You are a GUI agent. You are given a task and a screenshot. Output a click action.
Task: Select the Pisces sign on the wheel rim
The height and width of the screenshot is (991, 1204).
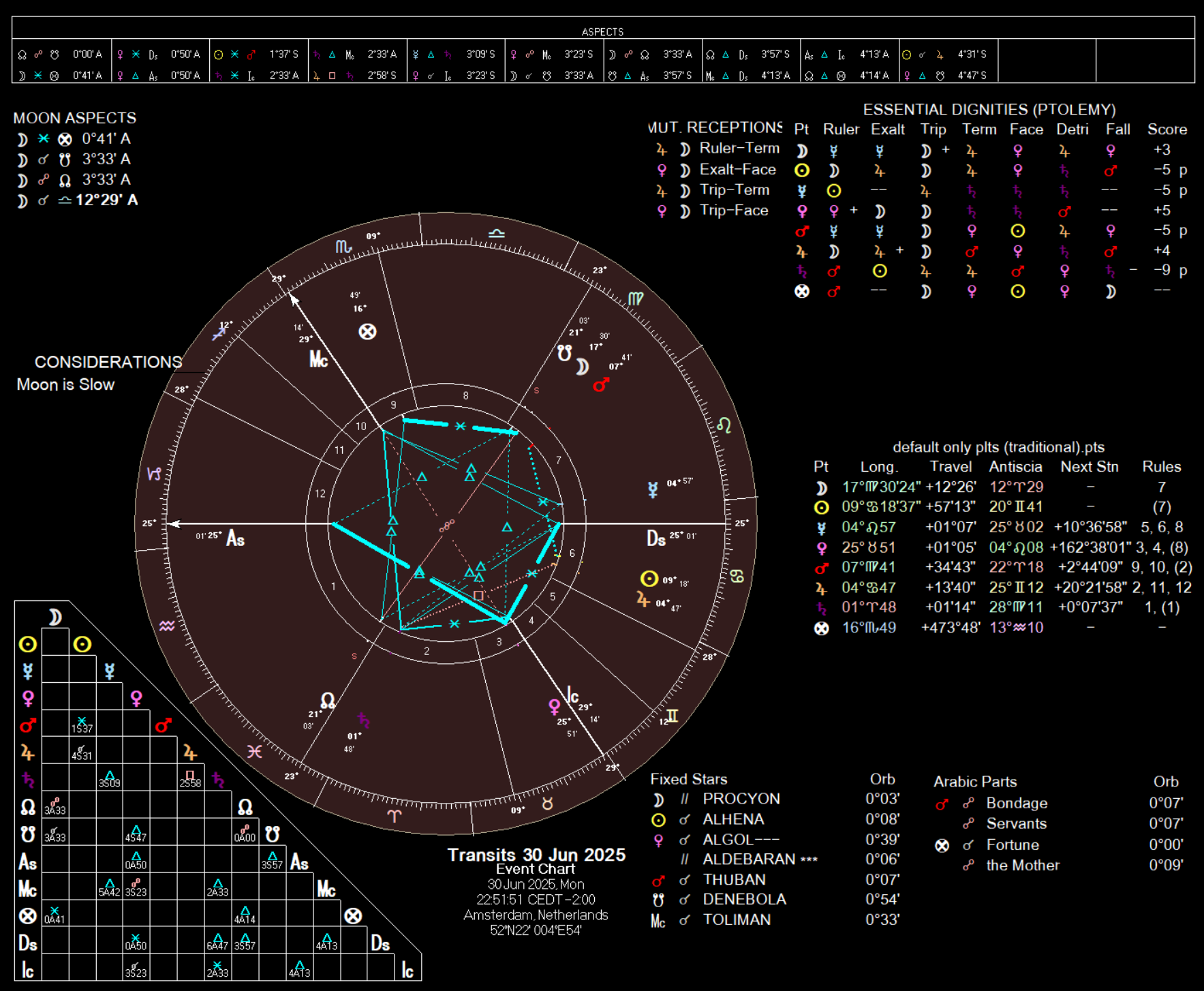[x=254, y=751]
